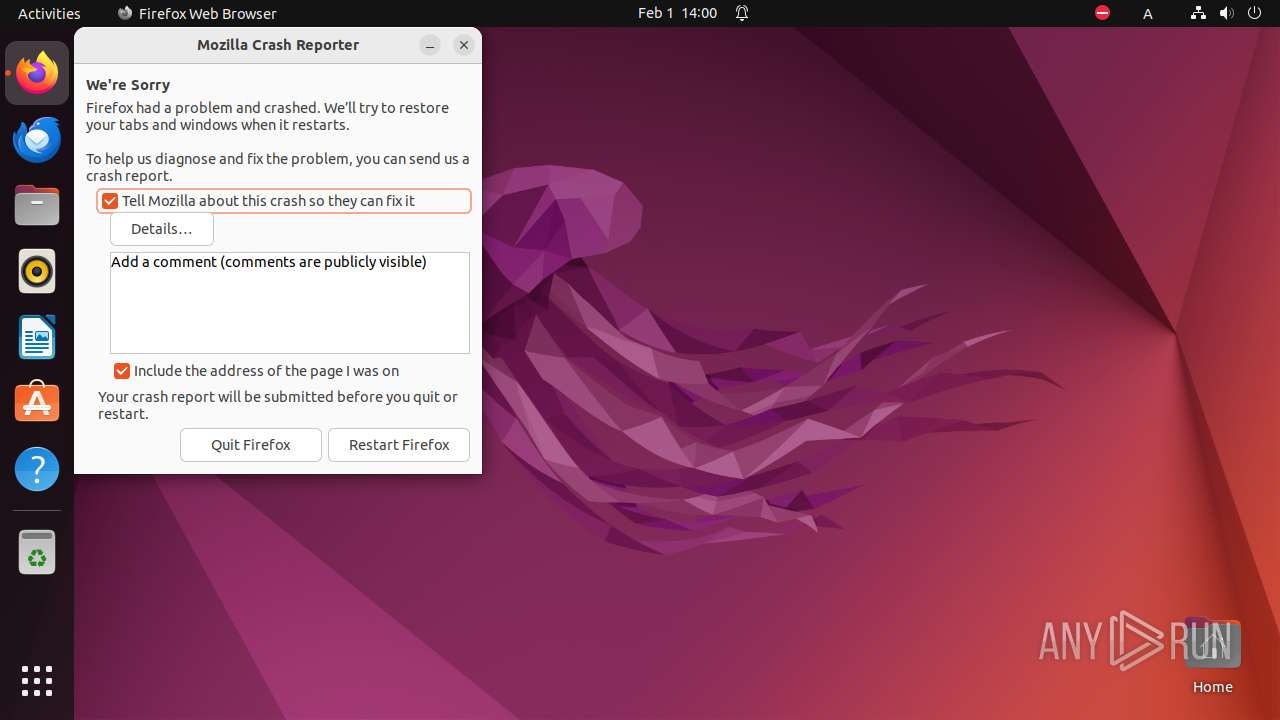Image resolution: width=1280 pixels, height=720 pixels.
Task: Click the notification bell icon
Action: pos(742,13)
